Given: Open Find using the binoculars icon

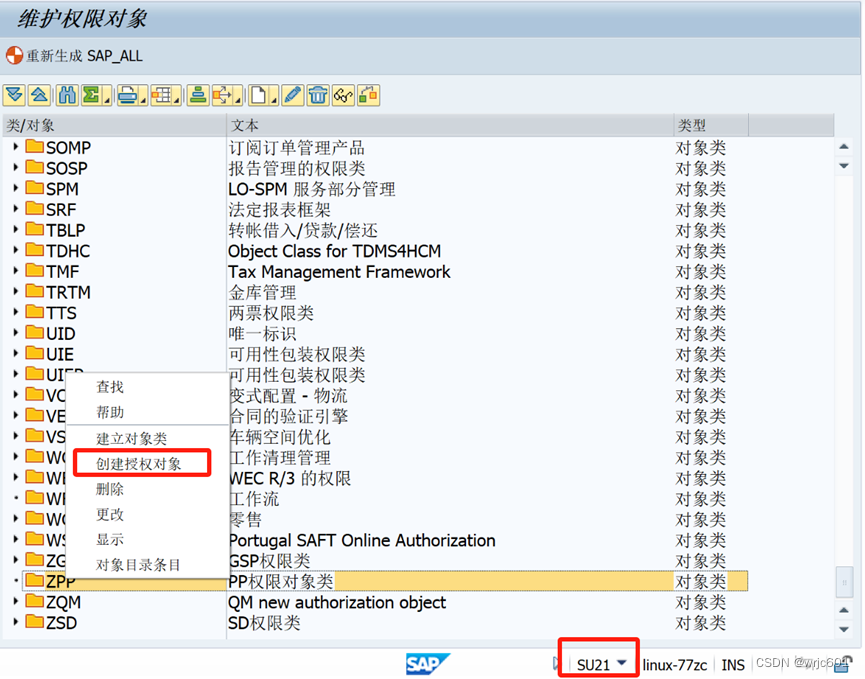Looking at the screenshot, I should point(67,95).
